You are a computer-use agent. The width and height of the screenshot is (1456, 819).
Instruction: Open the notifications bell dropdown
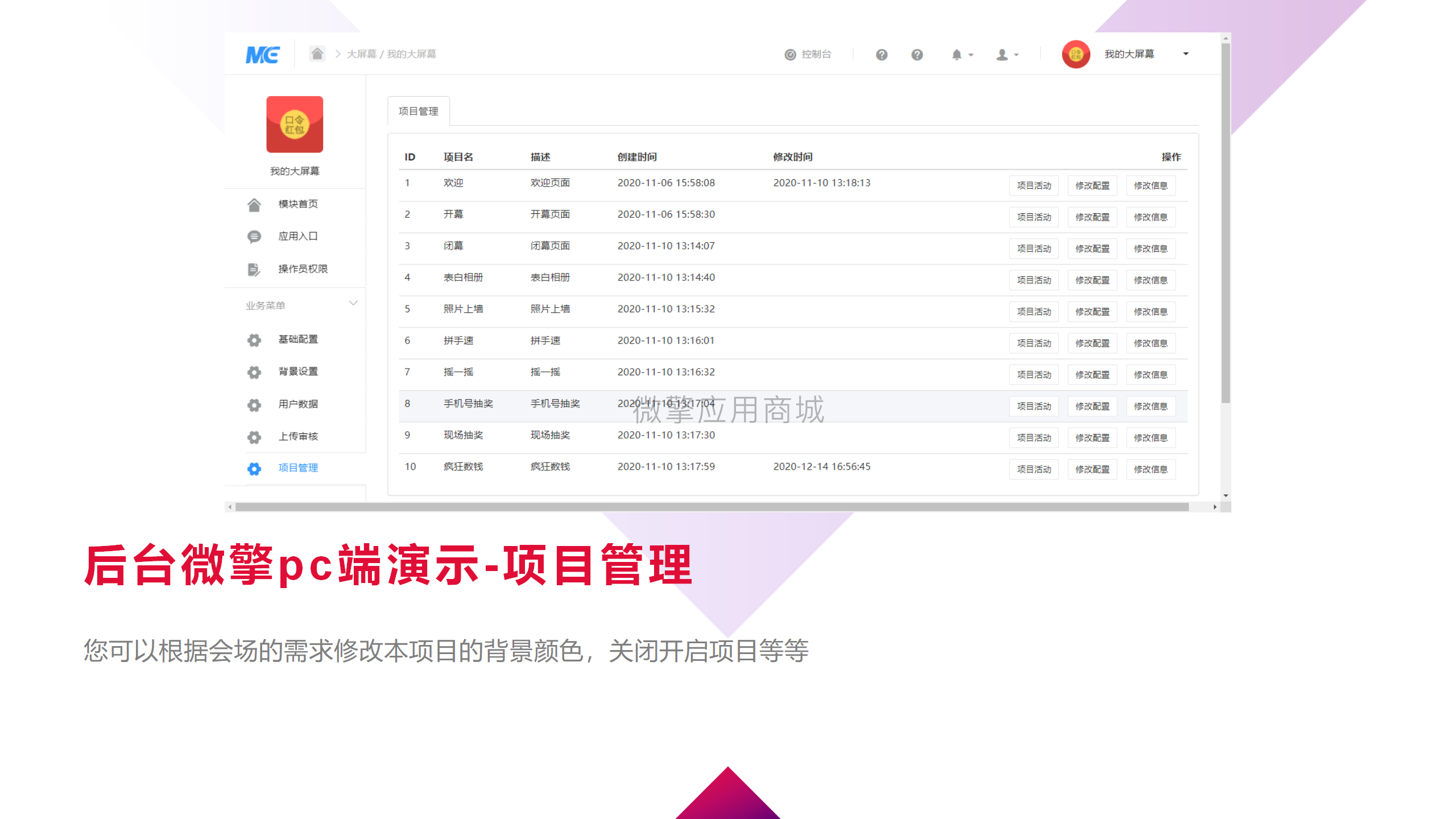point(962,55)
